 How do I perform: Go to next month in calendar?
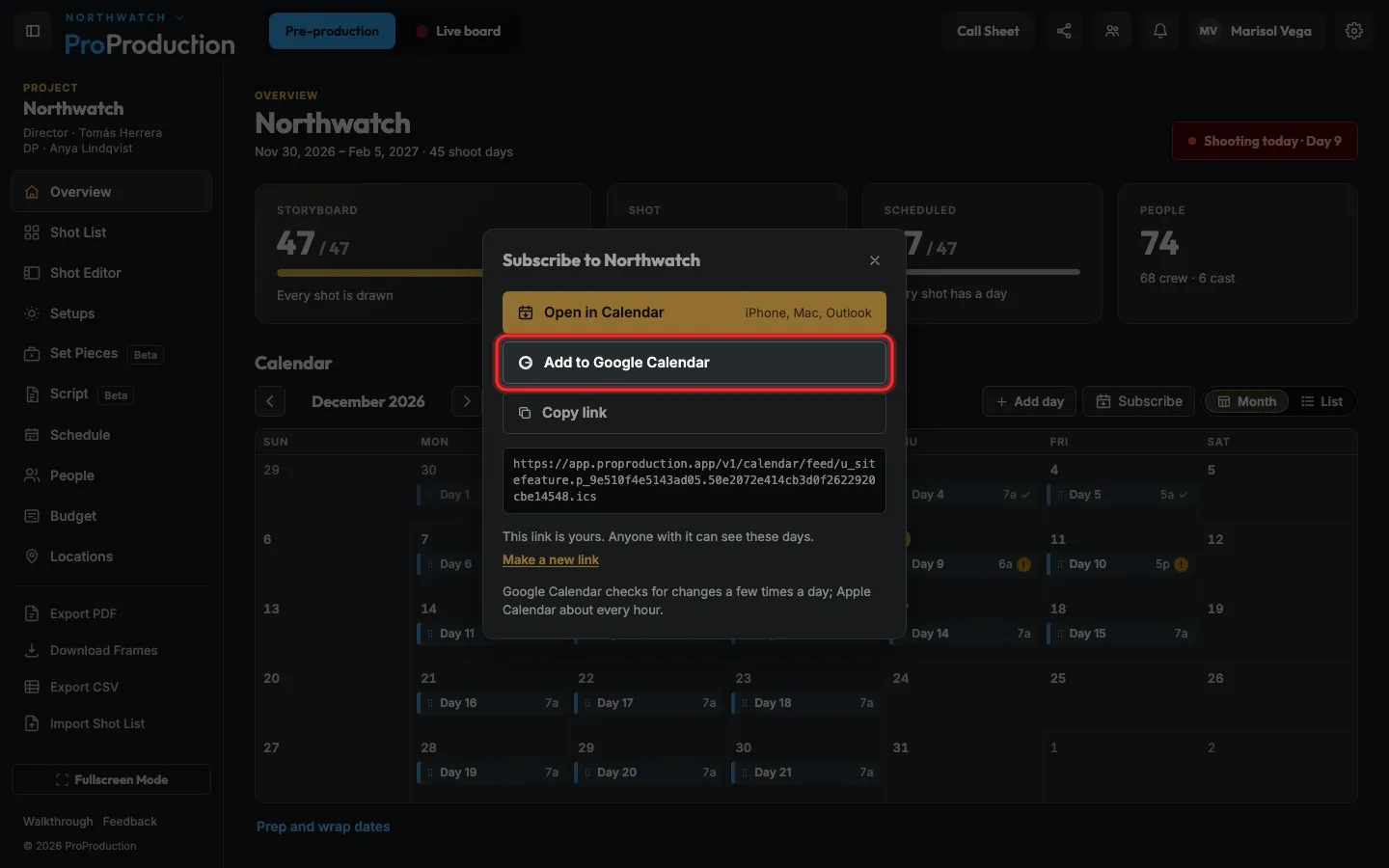pyautogui.click(x=467, y=401)
